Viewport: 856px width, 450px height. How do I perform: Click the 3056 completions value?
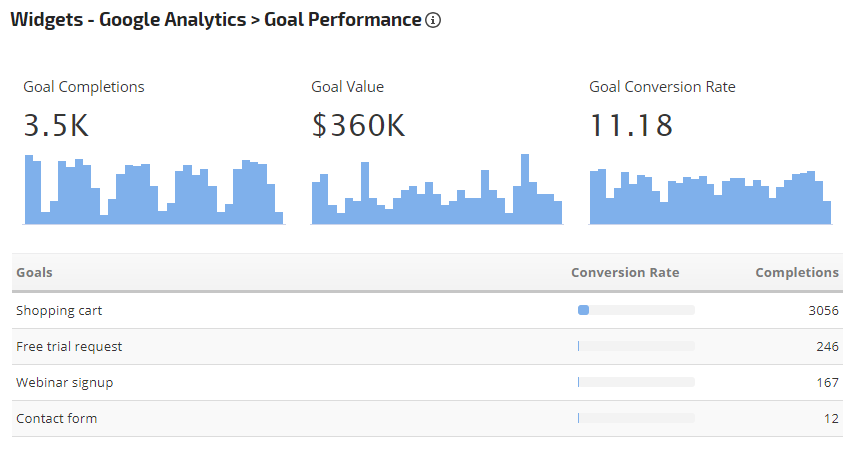tap(823, 311)
